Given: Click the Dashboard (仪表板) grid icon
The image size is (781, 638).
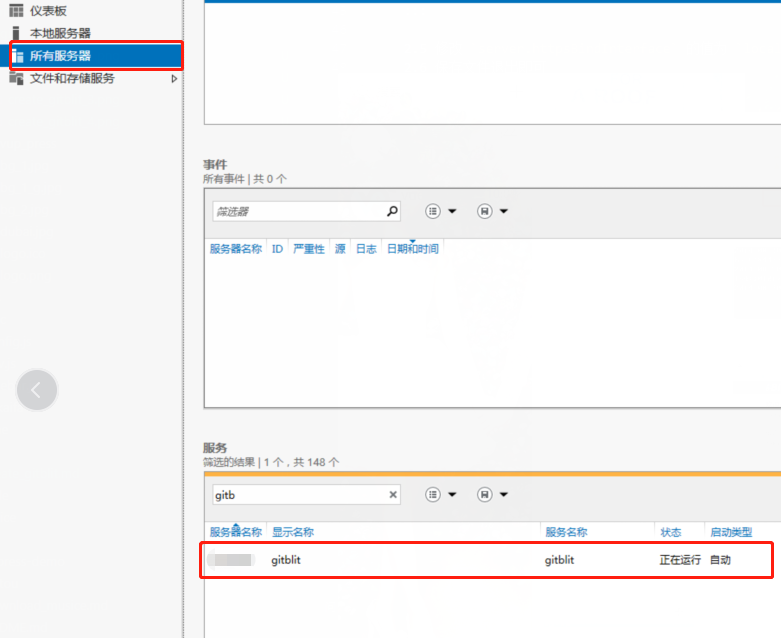Looking at the screenshot, I should point(16,11).
